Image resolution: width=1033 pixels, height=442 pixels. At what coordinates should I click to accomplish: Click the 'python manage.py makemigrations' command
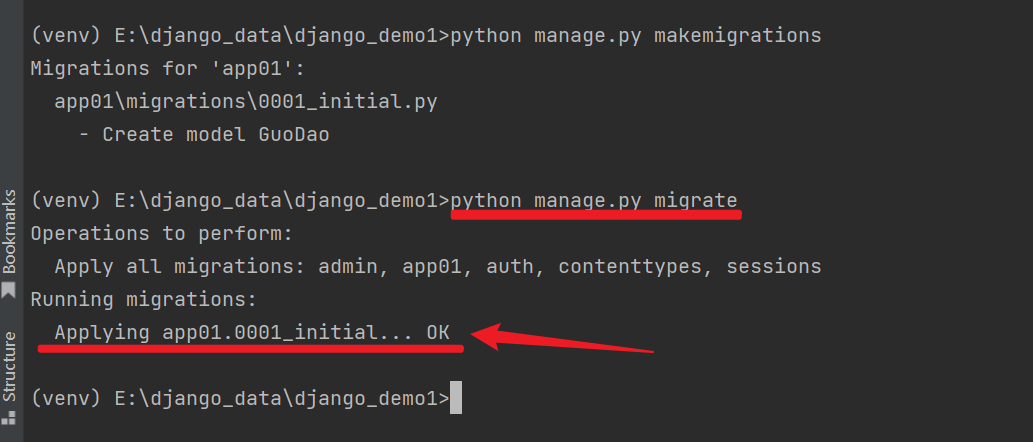636,36
